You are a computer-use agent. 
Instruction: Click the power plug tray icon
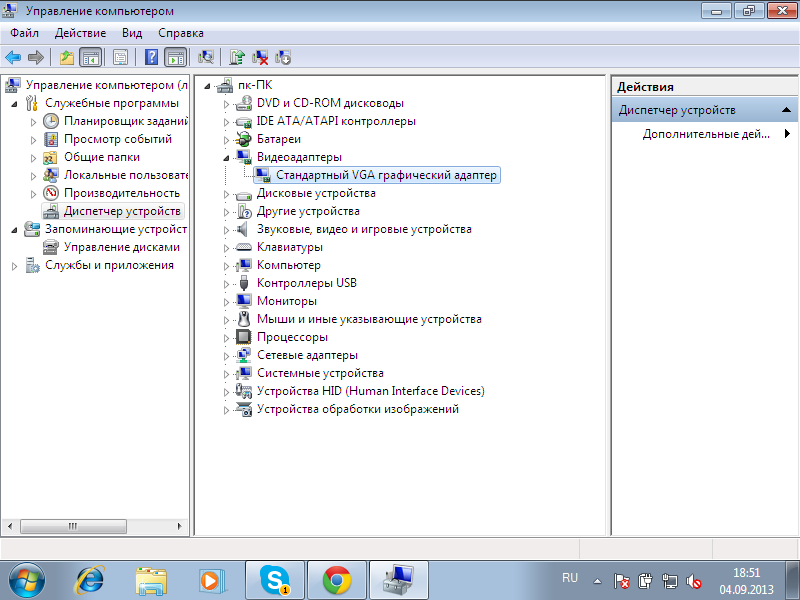point(645,581)
